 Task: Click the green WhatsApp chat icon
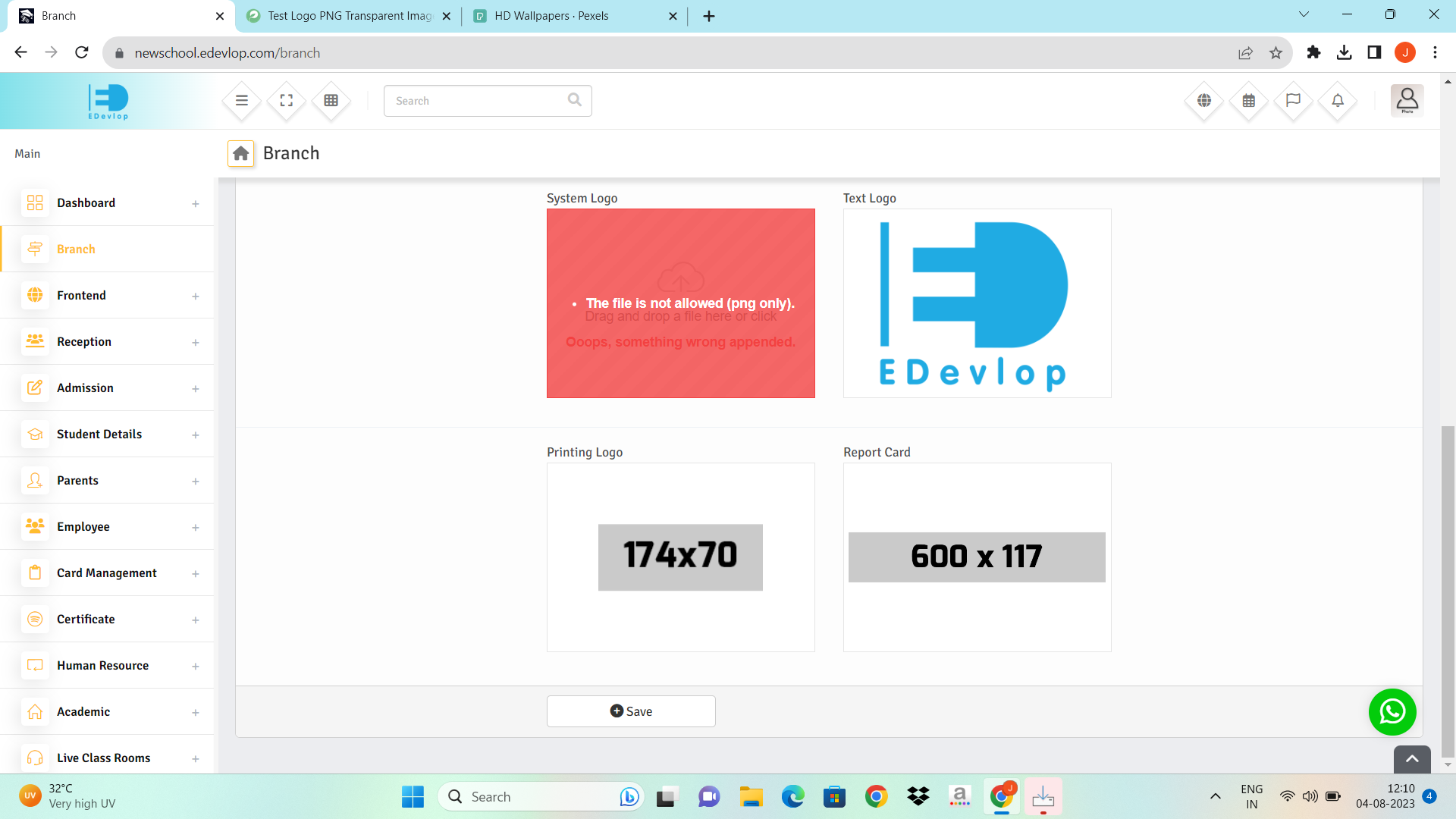click(x=1392, y=712)
